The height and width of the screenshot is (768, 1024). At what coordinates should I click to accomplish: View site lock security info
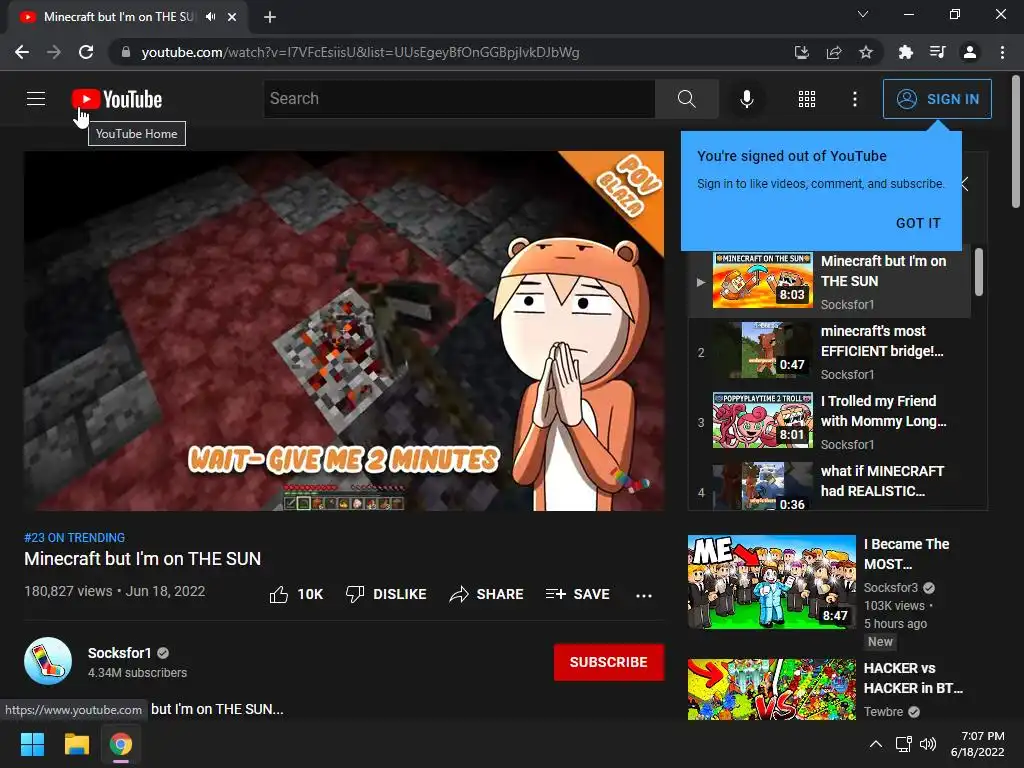click(125, 52)
